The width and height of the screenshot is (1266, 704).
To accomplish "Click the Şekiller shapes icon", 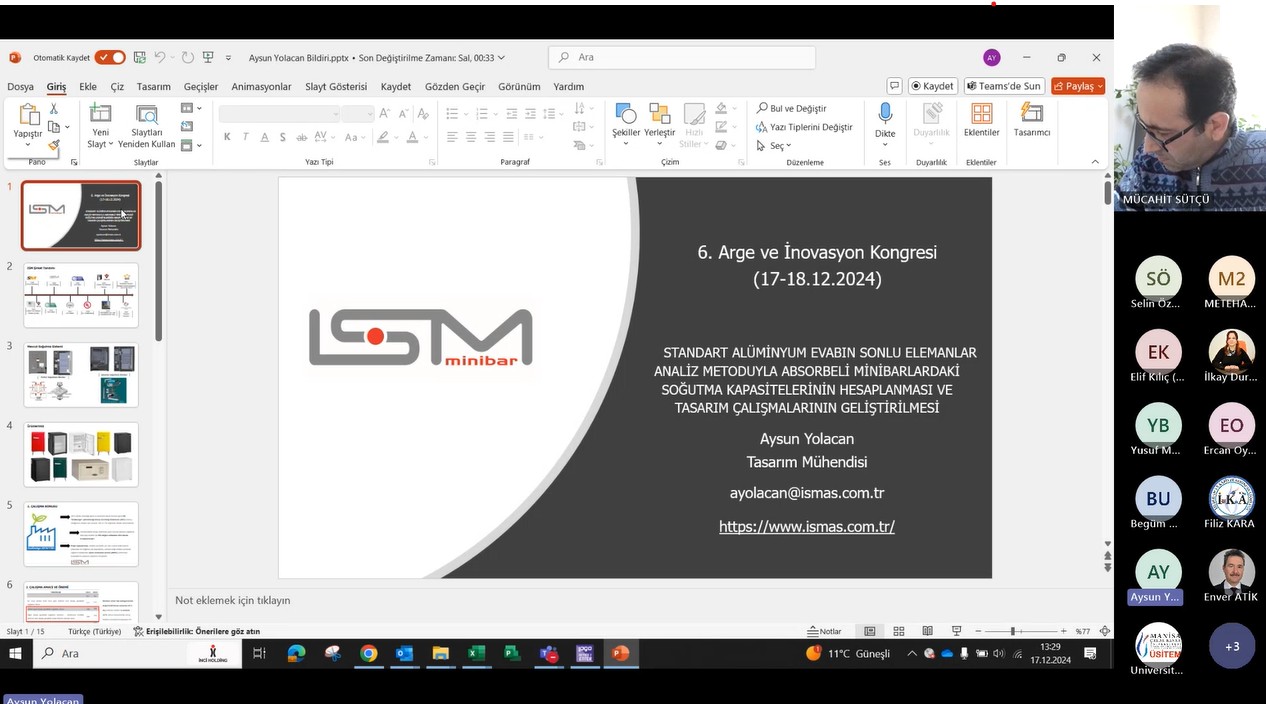I will [626, 114].
